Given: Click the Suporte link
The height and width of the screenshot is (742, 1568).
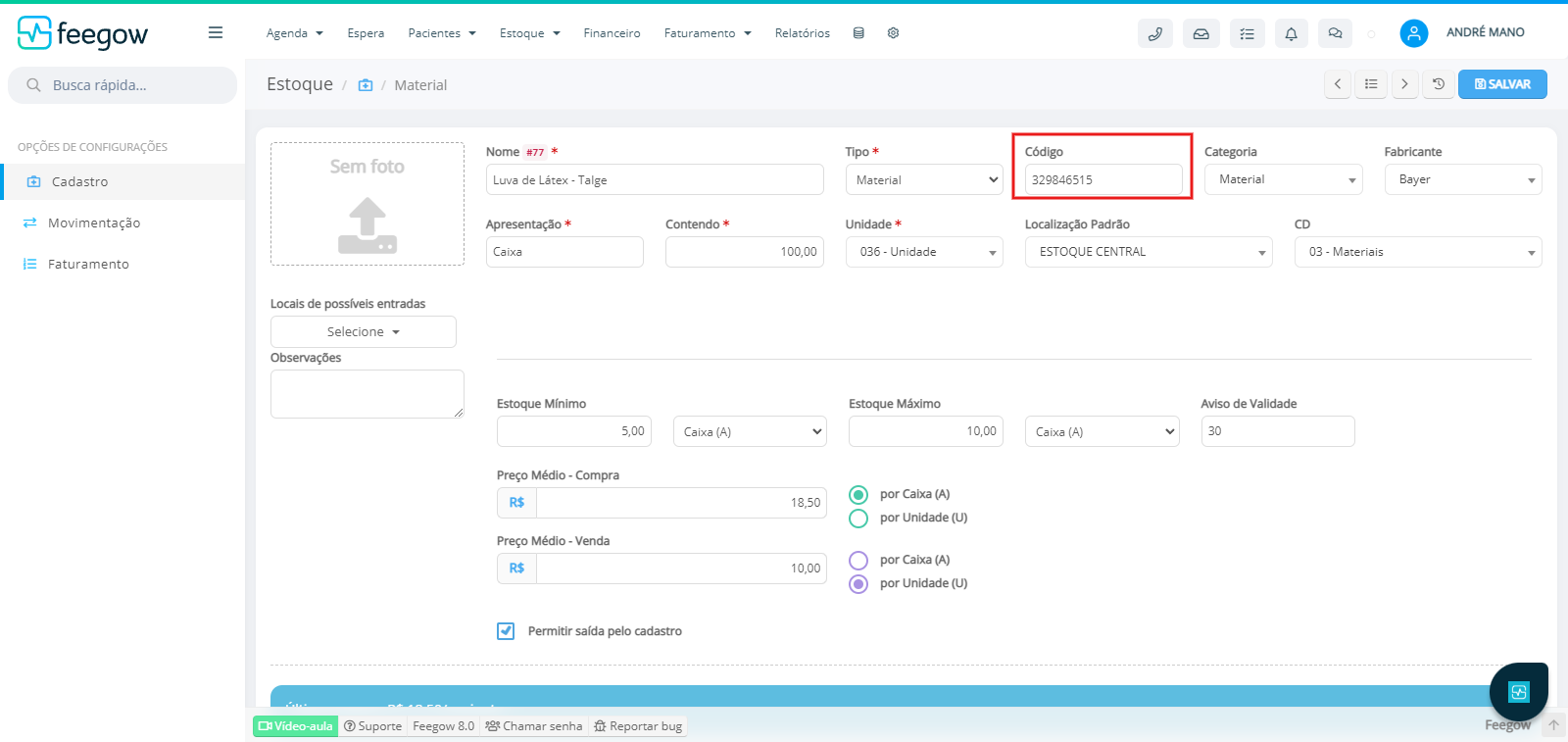Looking at the screenshot, I should (373, 726).
